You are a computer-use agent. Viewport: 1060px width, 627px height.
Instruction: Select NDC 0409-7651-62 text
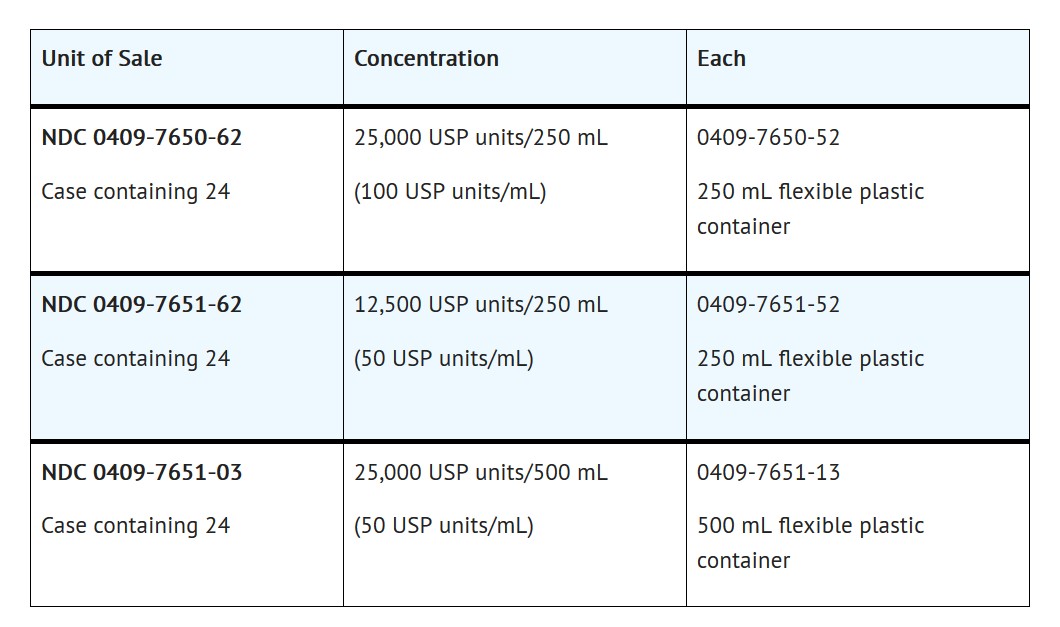pos(141,305)
